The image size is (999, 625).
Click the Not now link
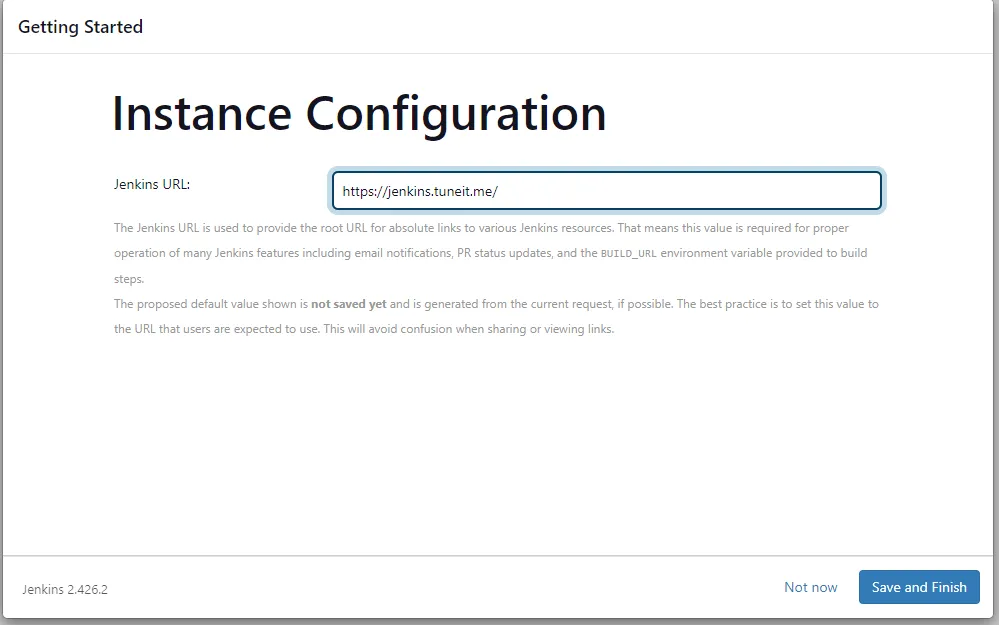[x=810, y=587]
